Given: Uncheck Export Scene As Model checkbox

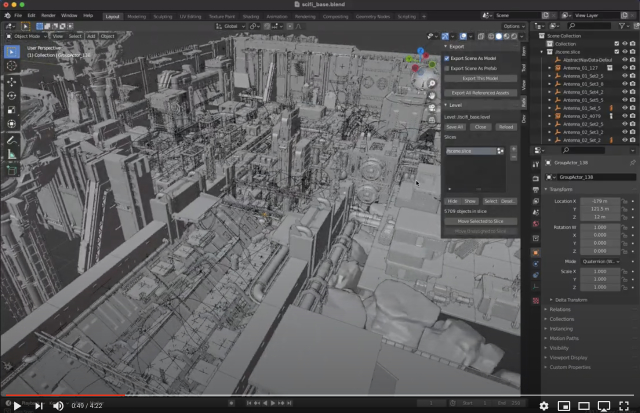Looking at the screenshot, I should (x=447, y=58).
